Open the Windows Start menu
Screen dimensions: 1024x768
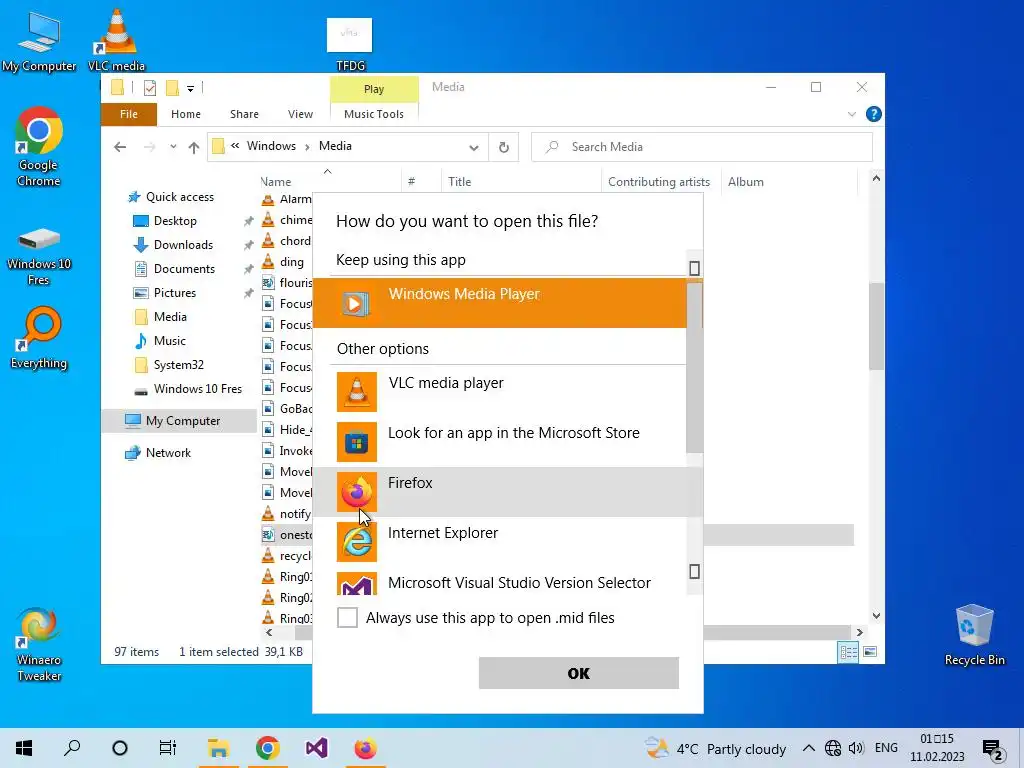click(x=24, y=748)
